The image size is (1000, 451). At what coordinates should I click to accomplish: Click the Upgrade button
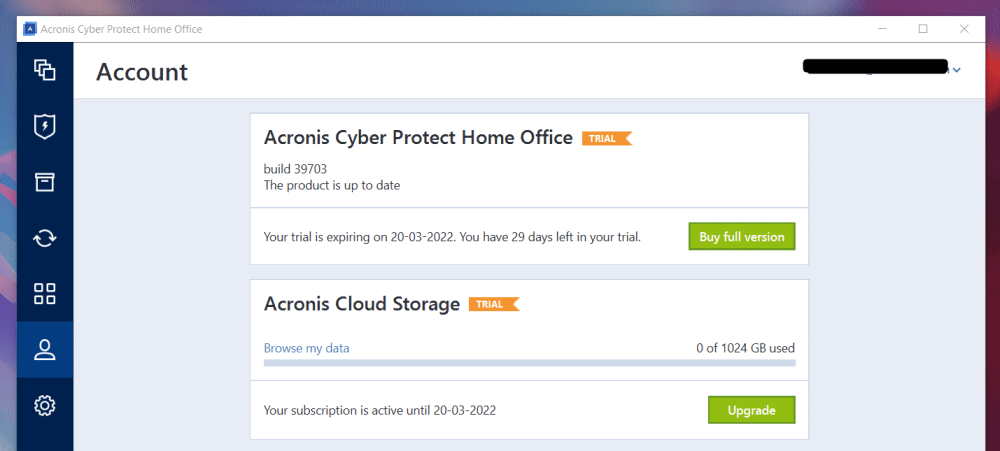(751, 410)
